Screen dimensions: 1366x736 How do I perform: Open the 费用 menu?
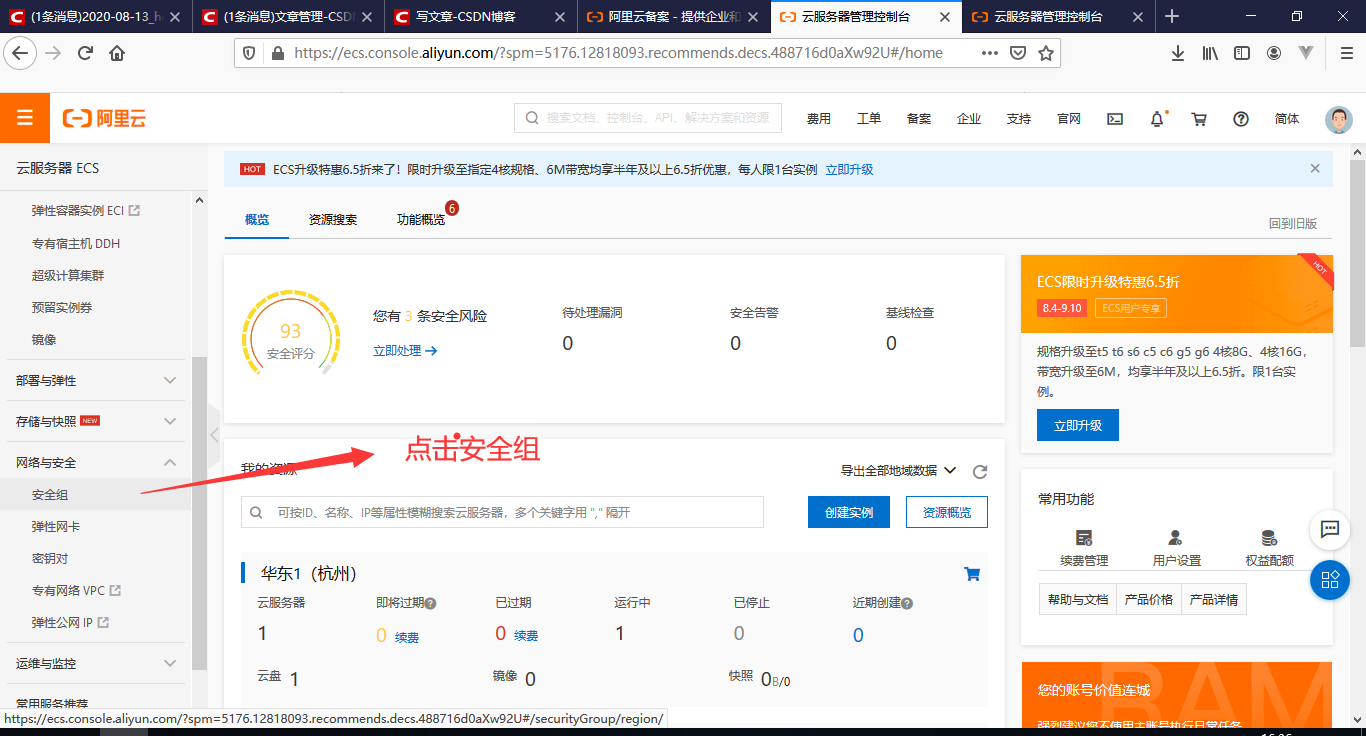tap(819, 119)
